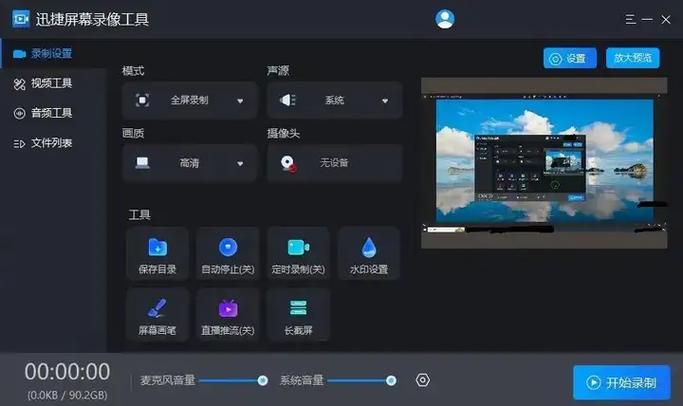The image size is (683, 406).
Task: Expand the 系统 sound source dropdown arrow
Action: [x=385, y=101]
